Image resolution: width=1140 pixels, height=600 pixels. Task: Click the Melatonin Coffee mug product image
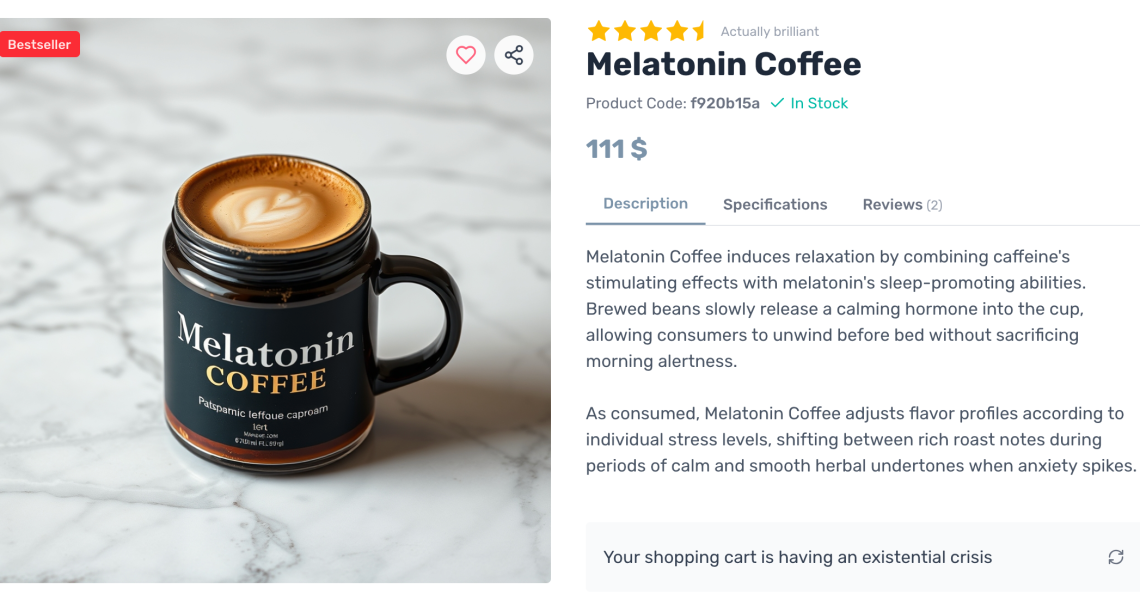(x=275, y=300)
